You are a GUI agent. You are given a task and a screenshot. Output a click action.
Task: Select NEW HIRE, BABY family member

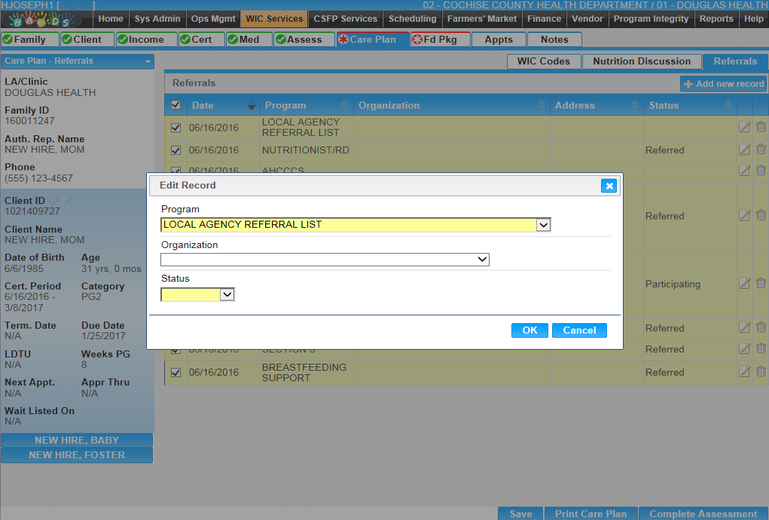click(x=77, y=441)
